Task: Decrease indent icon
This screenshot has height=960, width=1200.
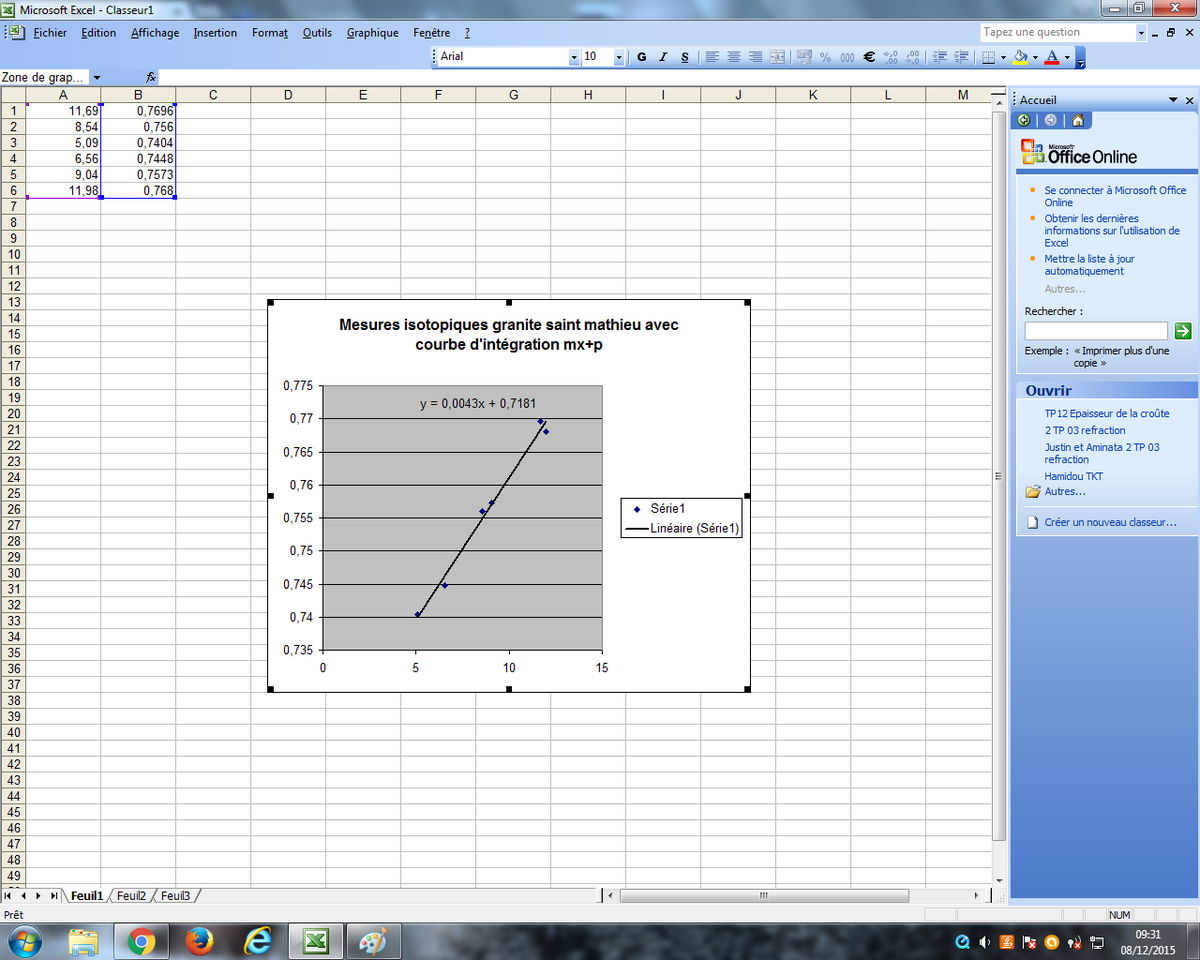Action: click(x=939, y=57)
